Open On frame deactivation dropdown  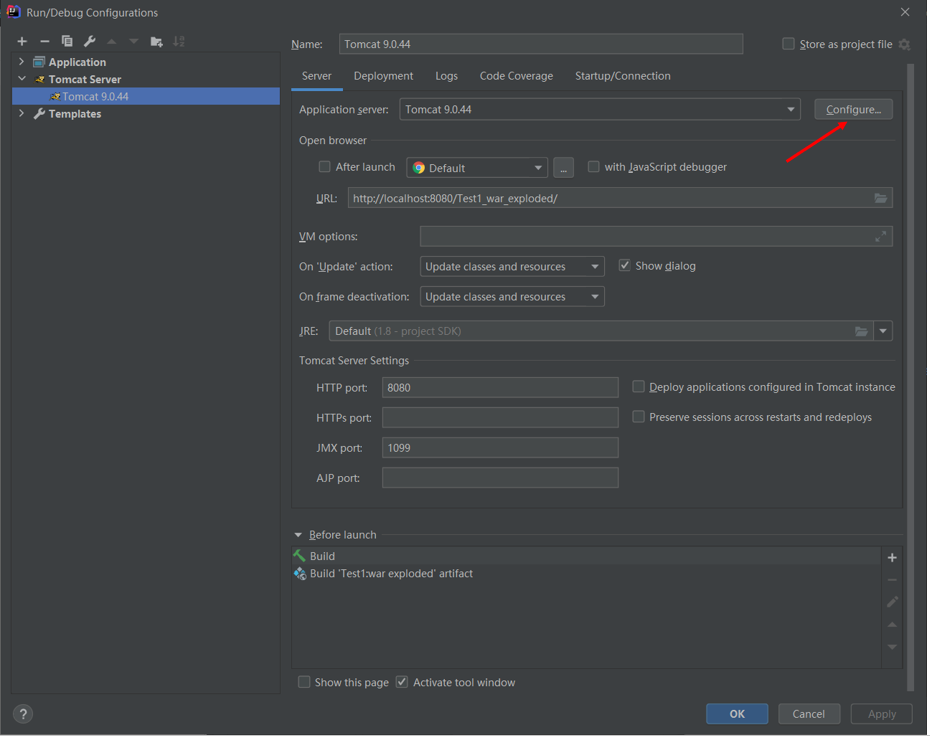click(x=512, y=297)
